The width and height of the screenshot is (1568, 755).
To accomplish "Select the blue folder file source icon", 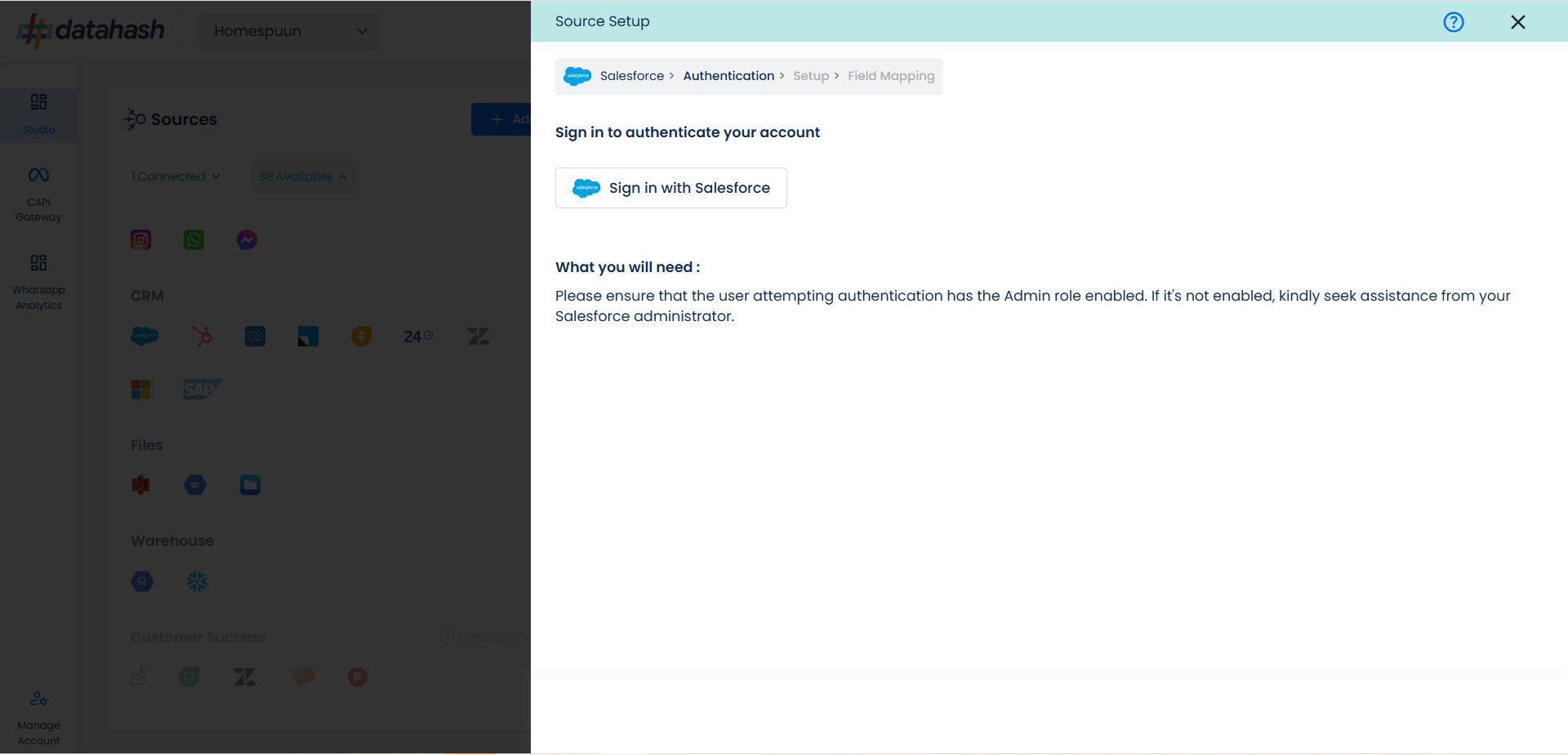I will [x=250, y=485].
